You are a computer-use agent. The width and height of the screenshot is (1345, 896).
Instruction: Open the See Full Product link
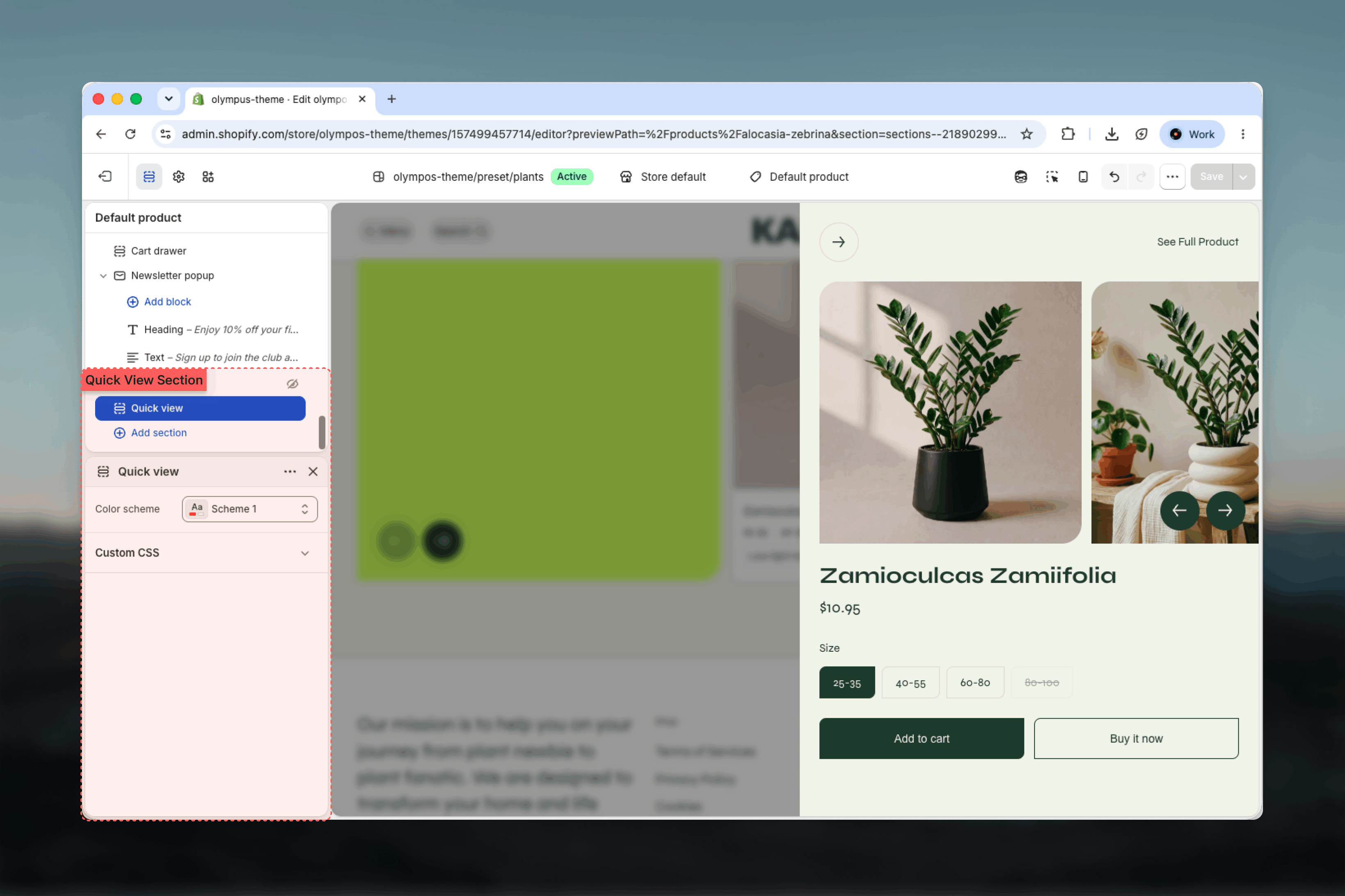(1197, 242)
